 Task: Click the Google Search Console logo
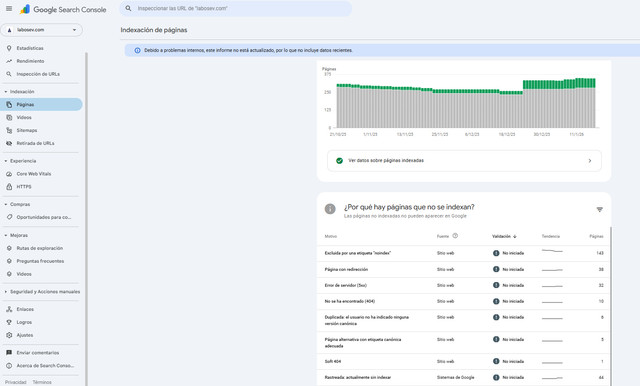63,9
